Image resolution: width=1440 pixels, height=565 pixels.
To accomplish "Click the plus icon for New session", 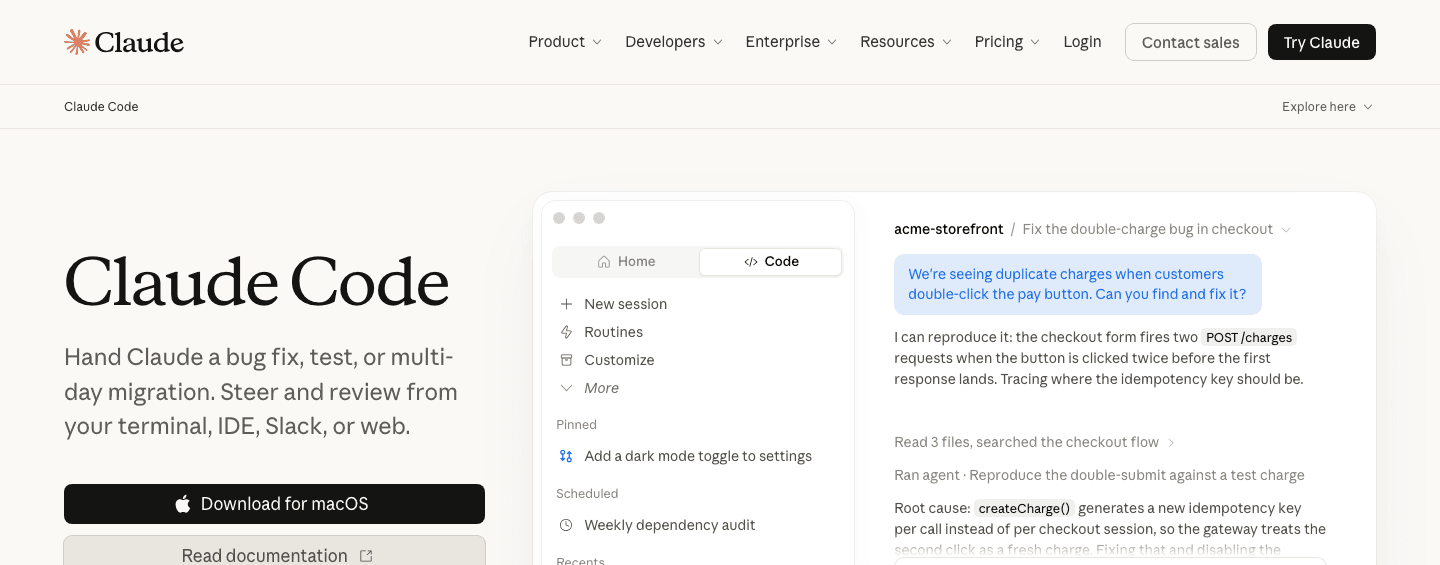I will 566,304.
